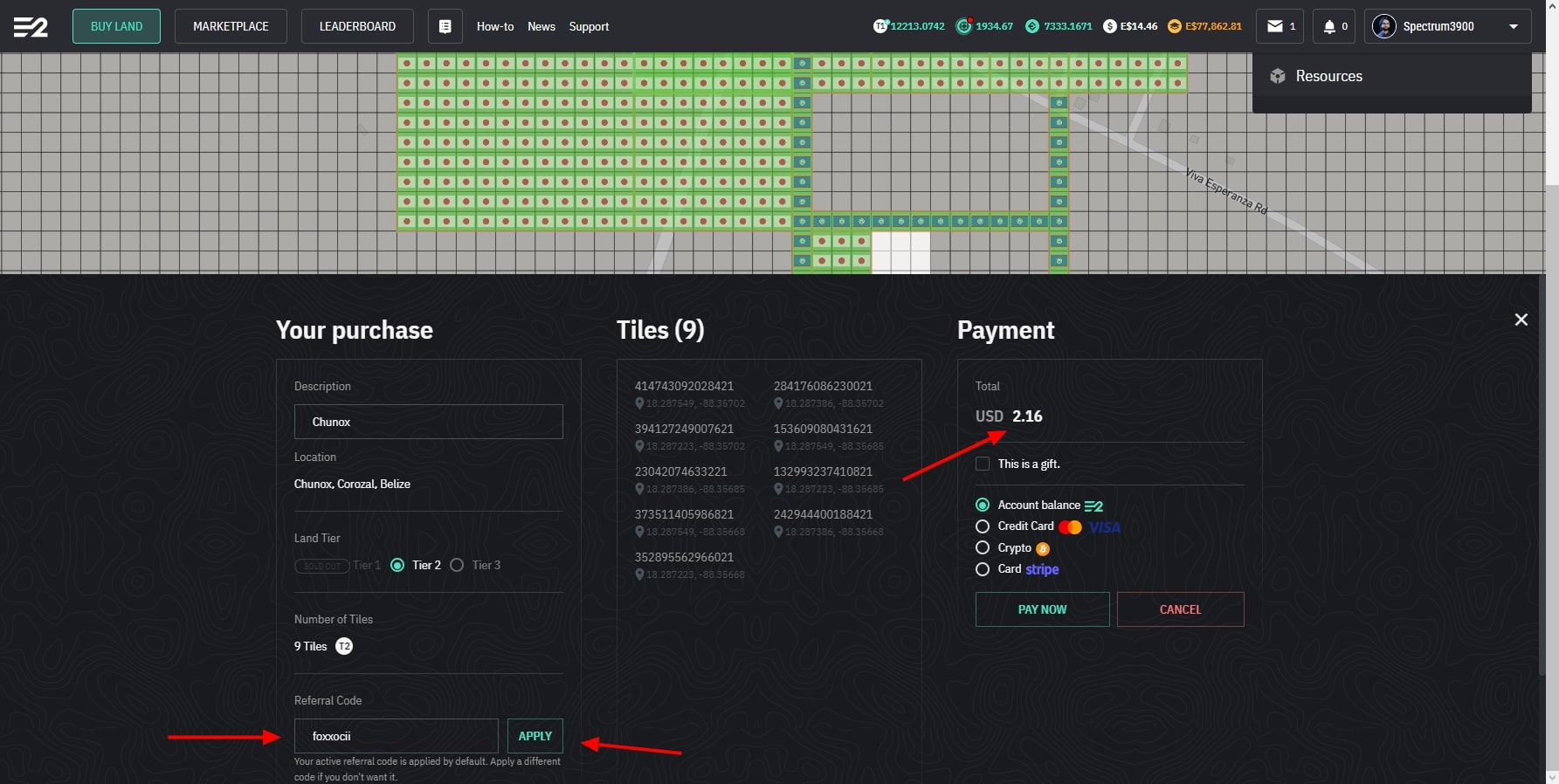This screenshot has height=784, width=1559.
Task: Check the 'This is a gift' checkbox
Action: [x=983, y=464]
